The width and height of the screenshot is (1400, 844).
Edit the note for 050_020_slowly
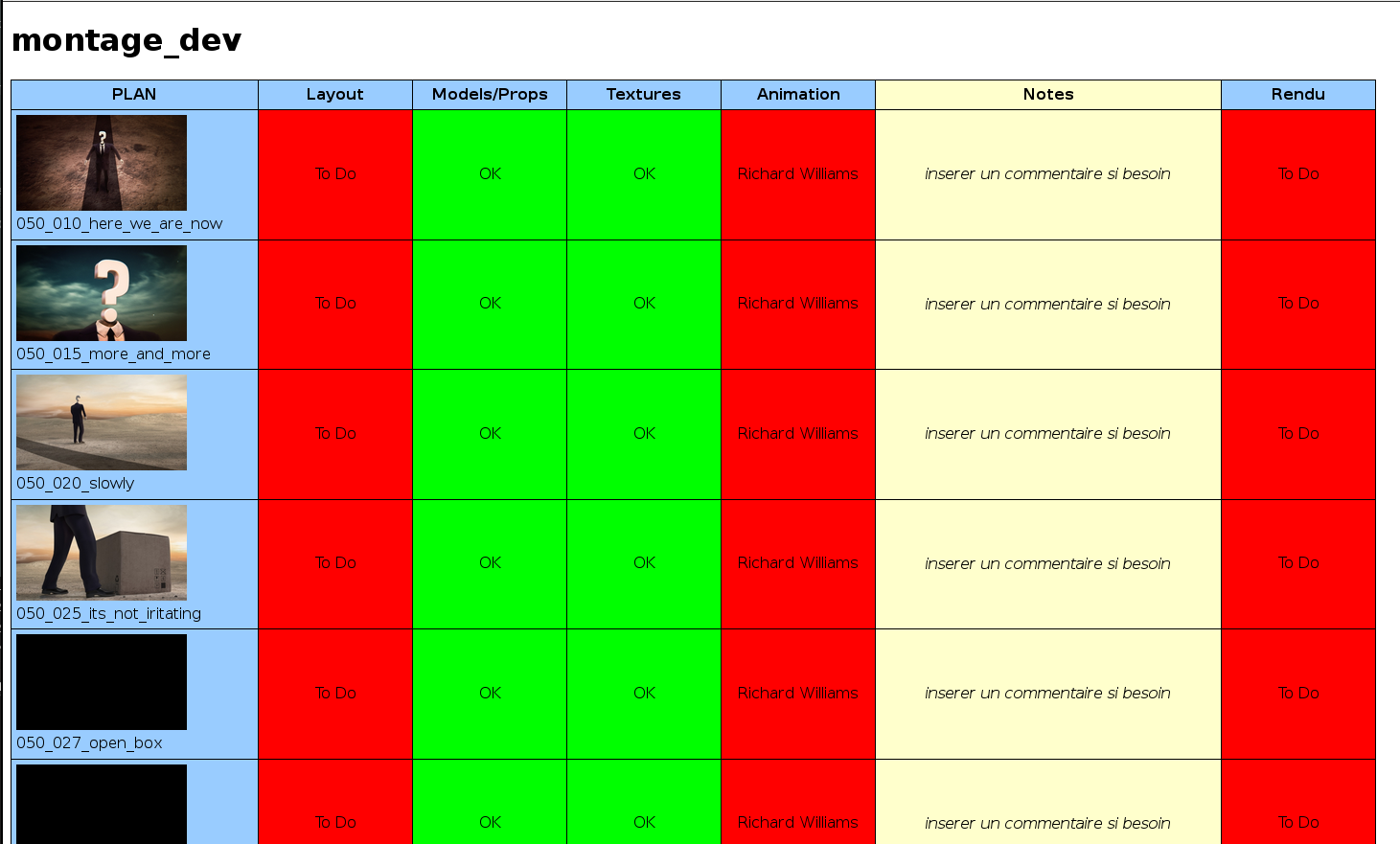click(x=1048, y=434)
